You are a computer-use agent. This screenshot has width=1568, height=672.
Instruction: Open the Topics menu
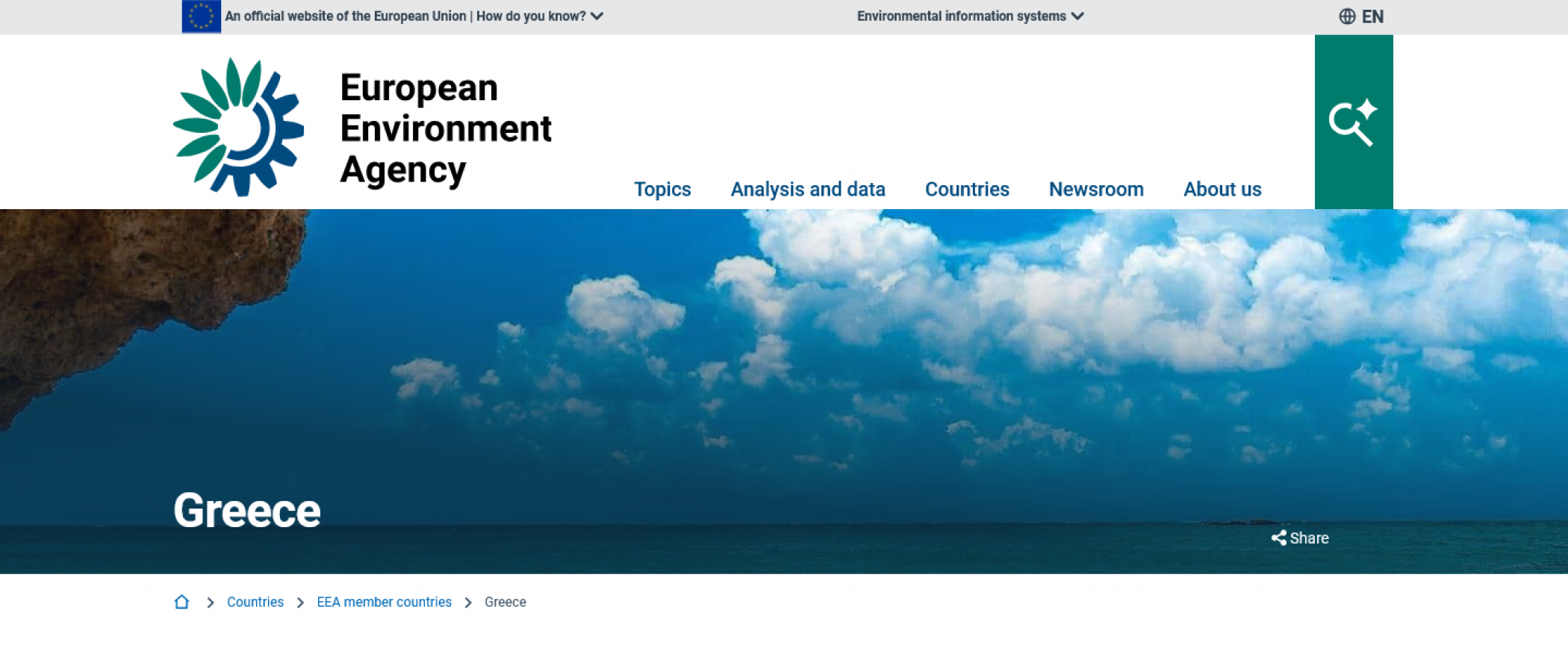[x=662, y=190]
